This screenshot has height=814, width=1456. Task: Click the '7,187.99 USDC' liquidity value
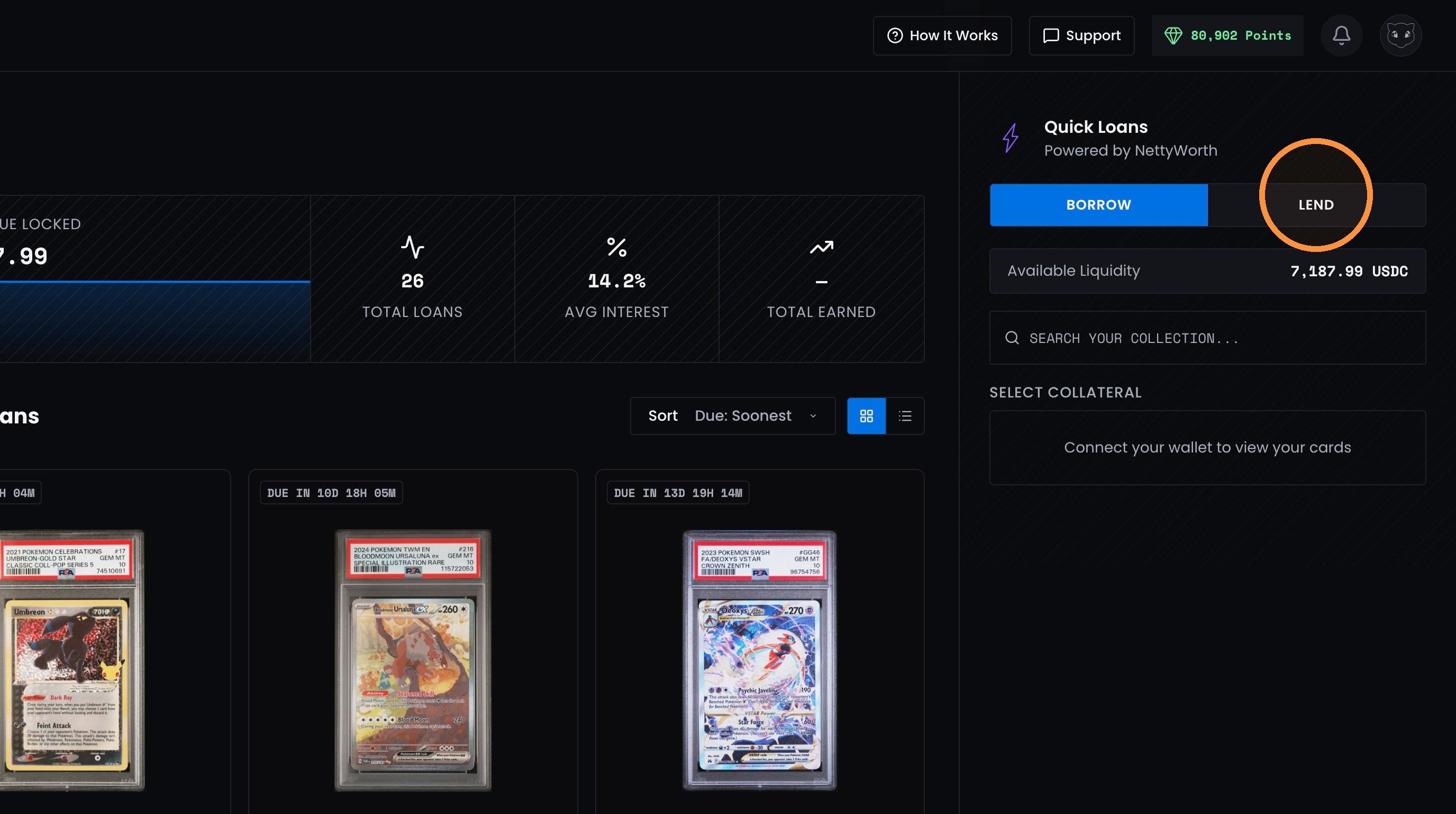pos(1349,272)
